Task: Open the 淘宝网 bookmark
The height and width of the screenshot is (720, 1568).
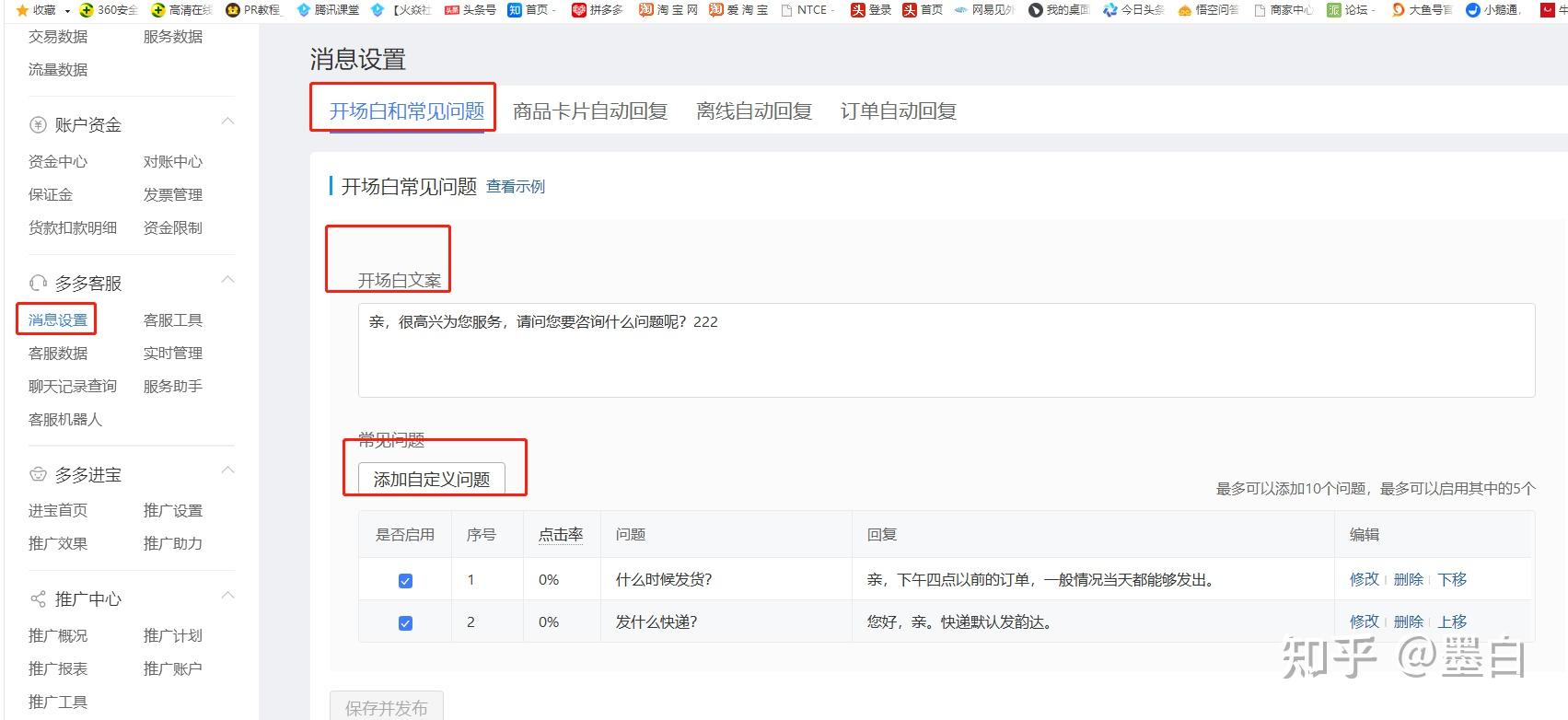Action: click(x=668, y=10)
